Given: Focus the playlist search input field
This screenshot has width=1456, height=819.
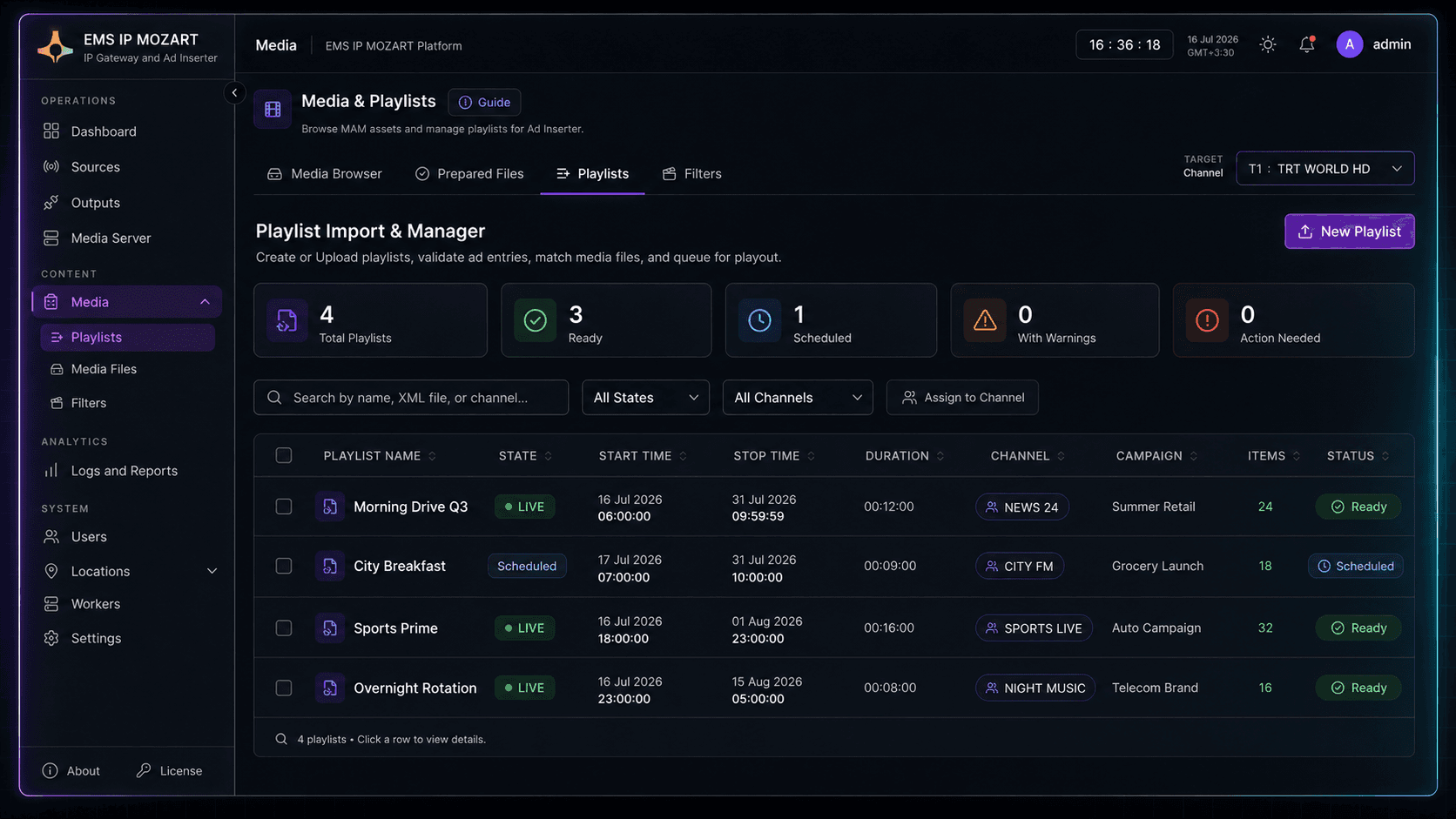Looking at the screenshot, I should (x=411, y=397).
